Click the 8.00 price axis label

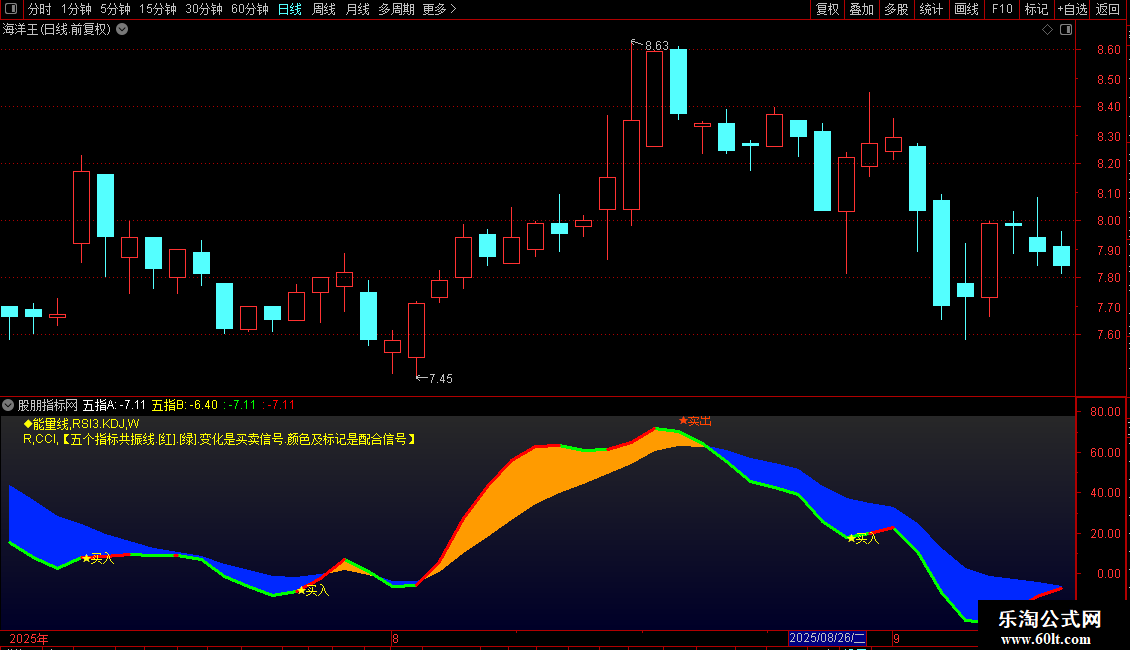tap(1108, 221)
